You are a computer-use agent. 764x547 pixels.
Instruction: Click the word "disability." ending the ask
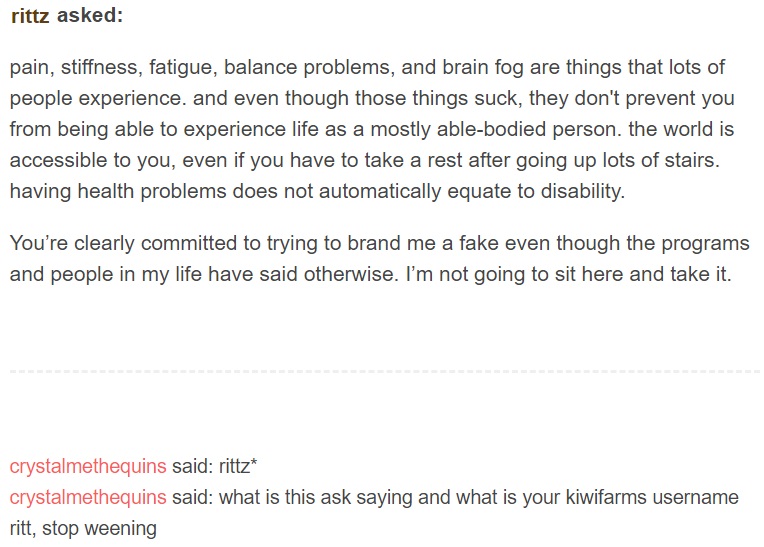[x=583, y=191]
